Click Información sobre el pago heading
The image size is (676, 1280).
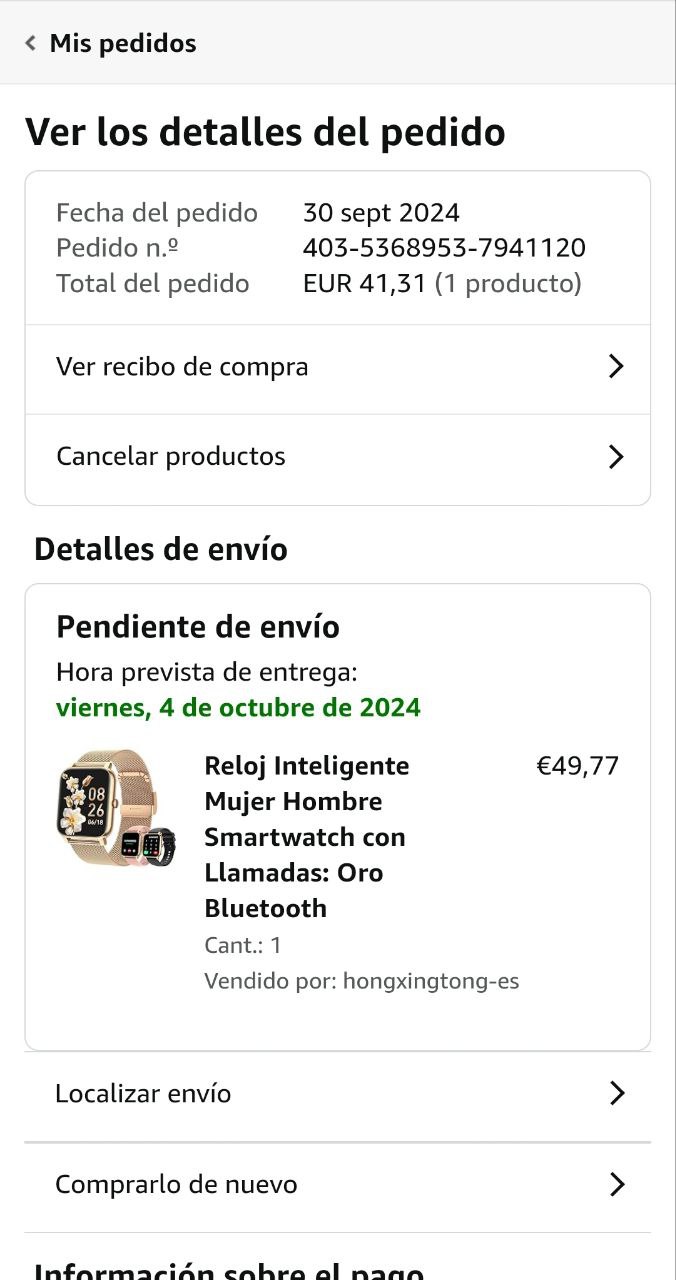pos(229,1272)
